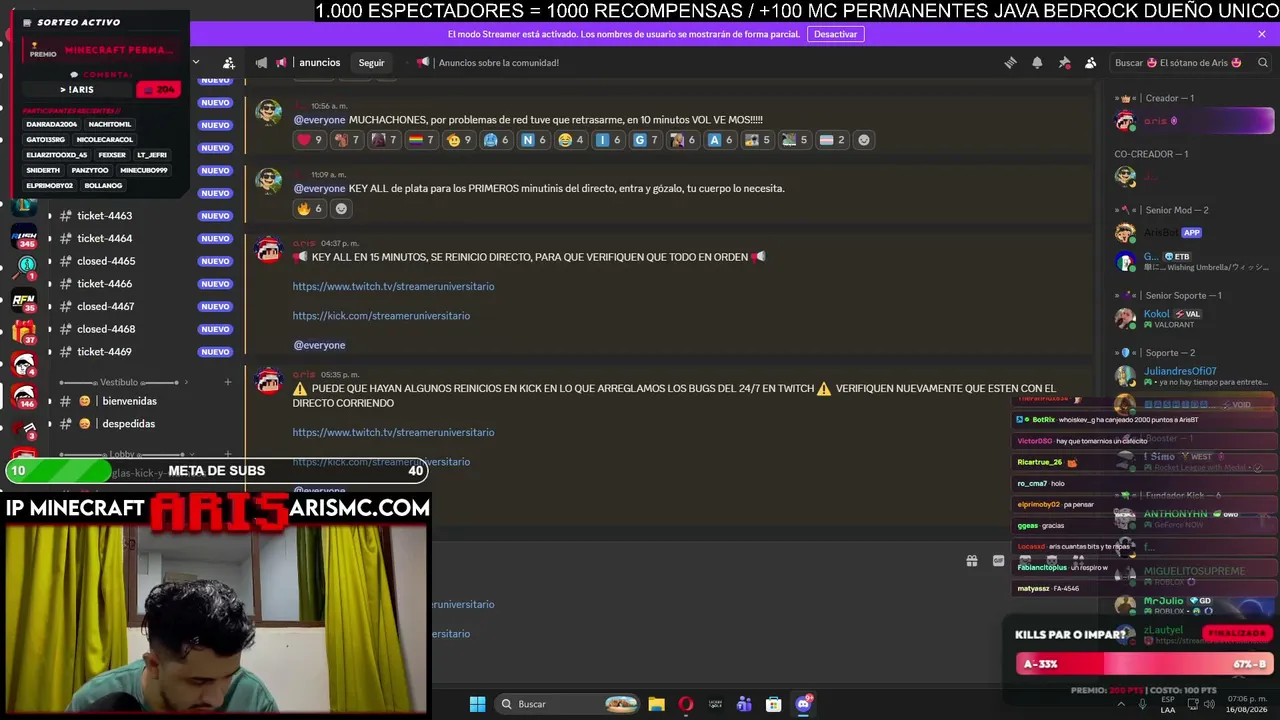The width and height of the screenshot is (1280, 720).
Task: Toggle the laughing emoji reaction showing 4
Action: tap(570, 140)
